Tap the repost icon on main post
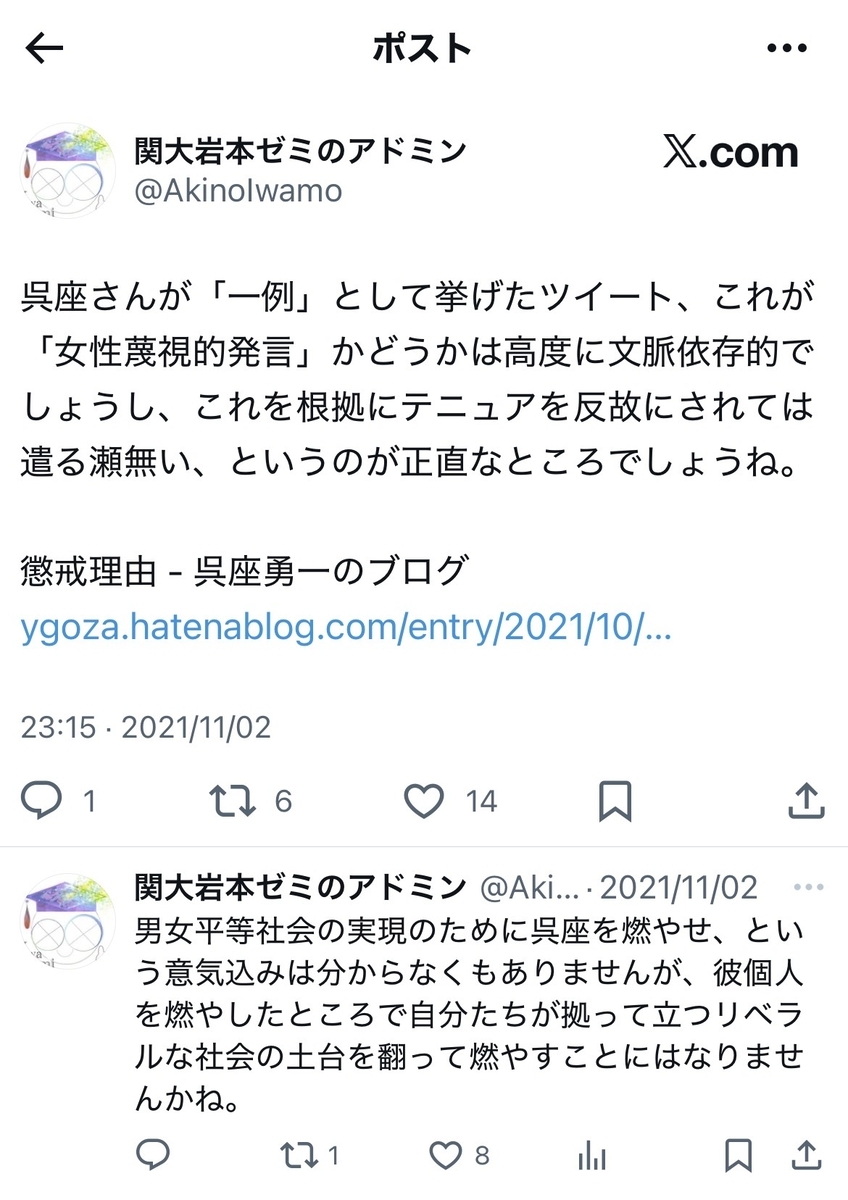 [230, 800]
